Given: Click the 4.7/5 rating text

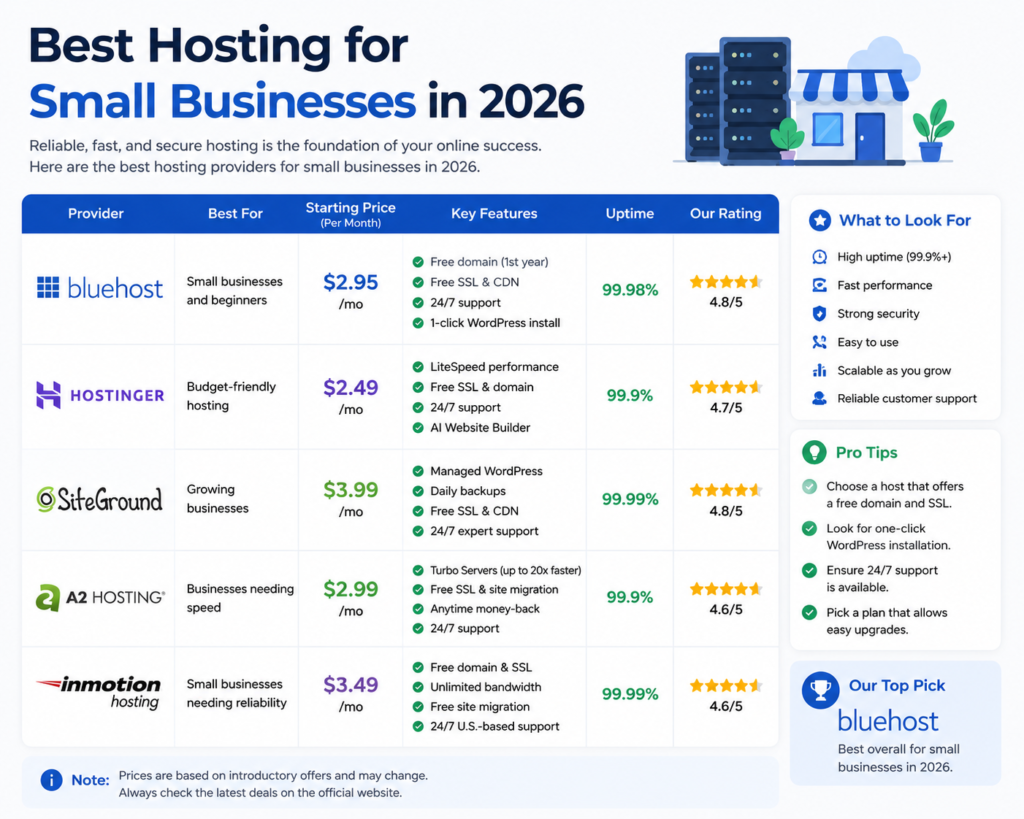Looking at the screenshot, I should tap(726, 408).
